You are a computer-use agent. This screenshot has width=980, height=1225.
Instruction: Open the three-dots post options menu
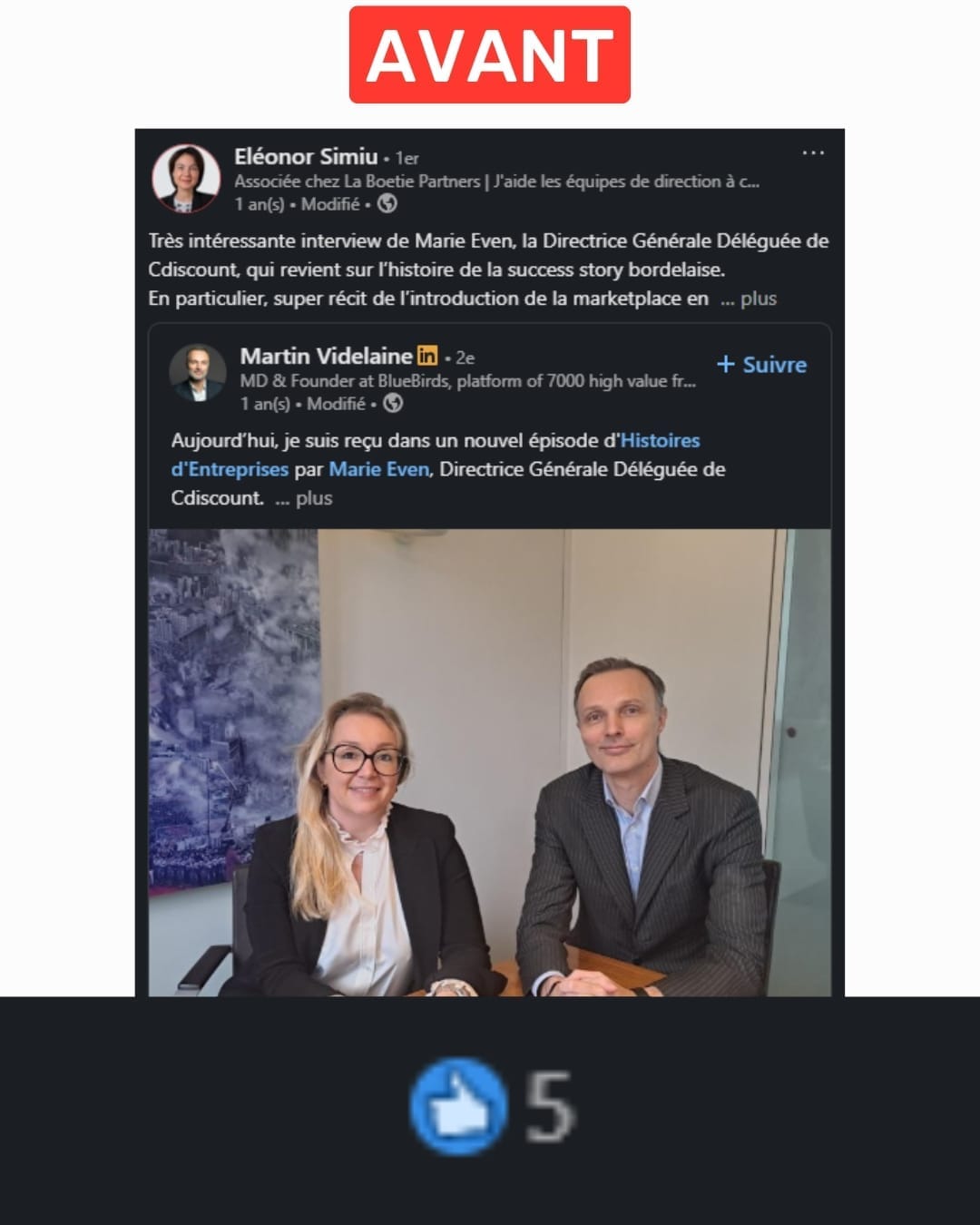[x=813, y=152]
